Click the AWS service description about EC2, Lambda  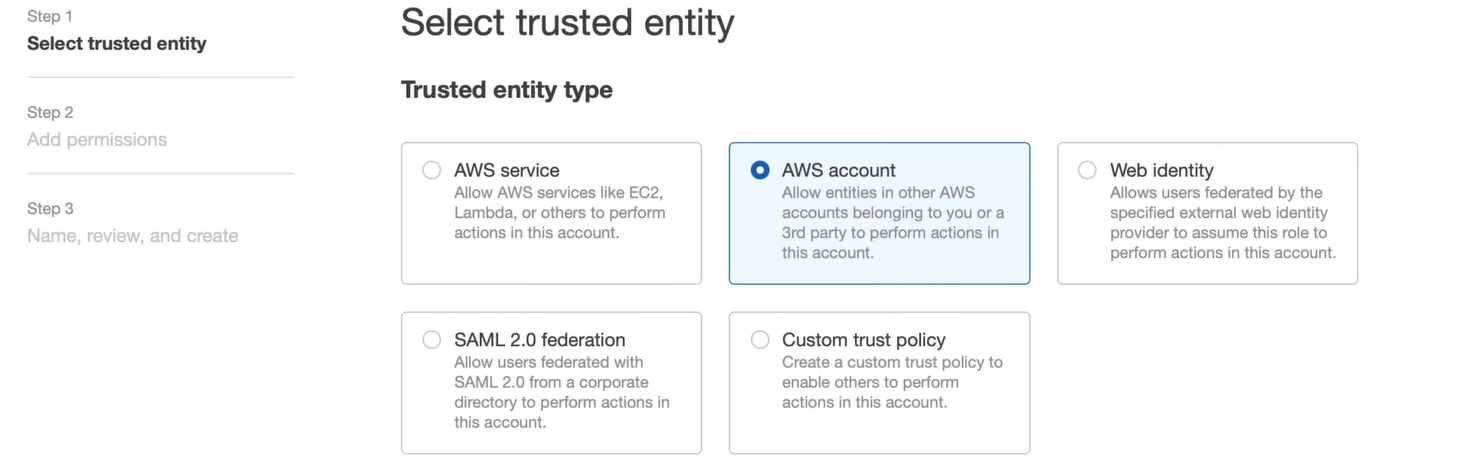tap(560, 213)
